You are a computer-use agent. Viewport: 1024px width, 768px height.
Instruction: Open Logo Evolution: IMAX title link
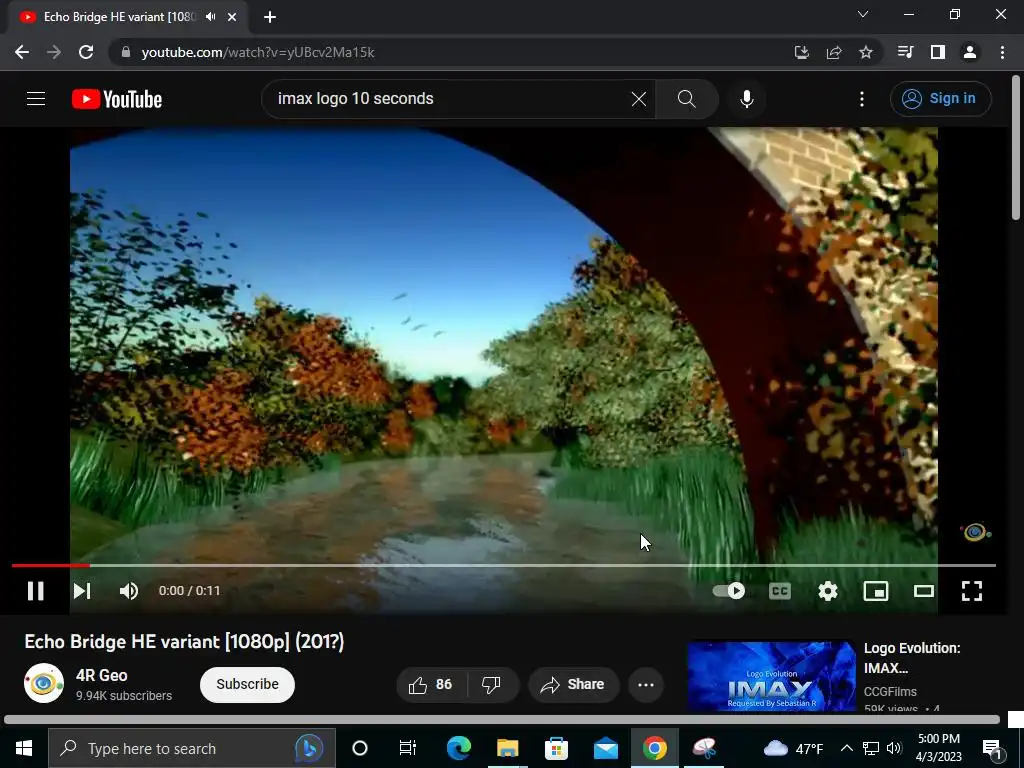pos(912,658)
